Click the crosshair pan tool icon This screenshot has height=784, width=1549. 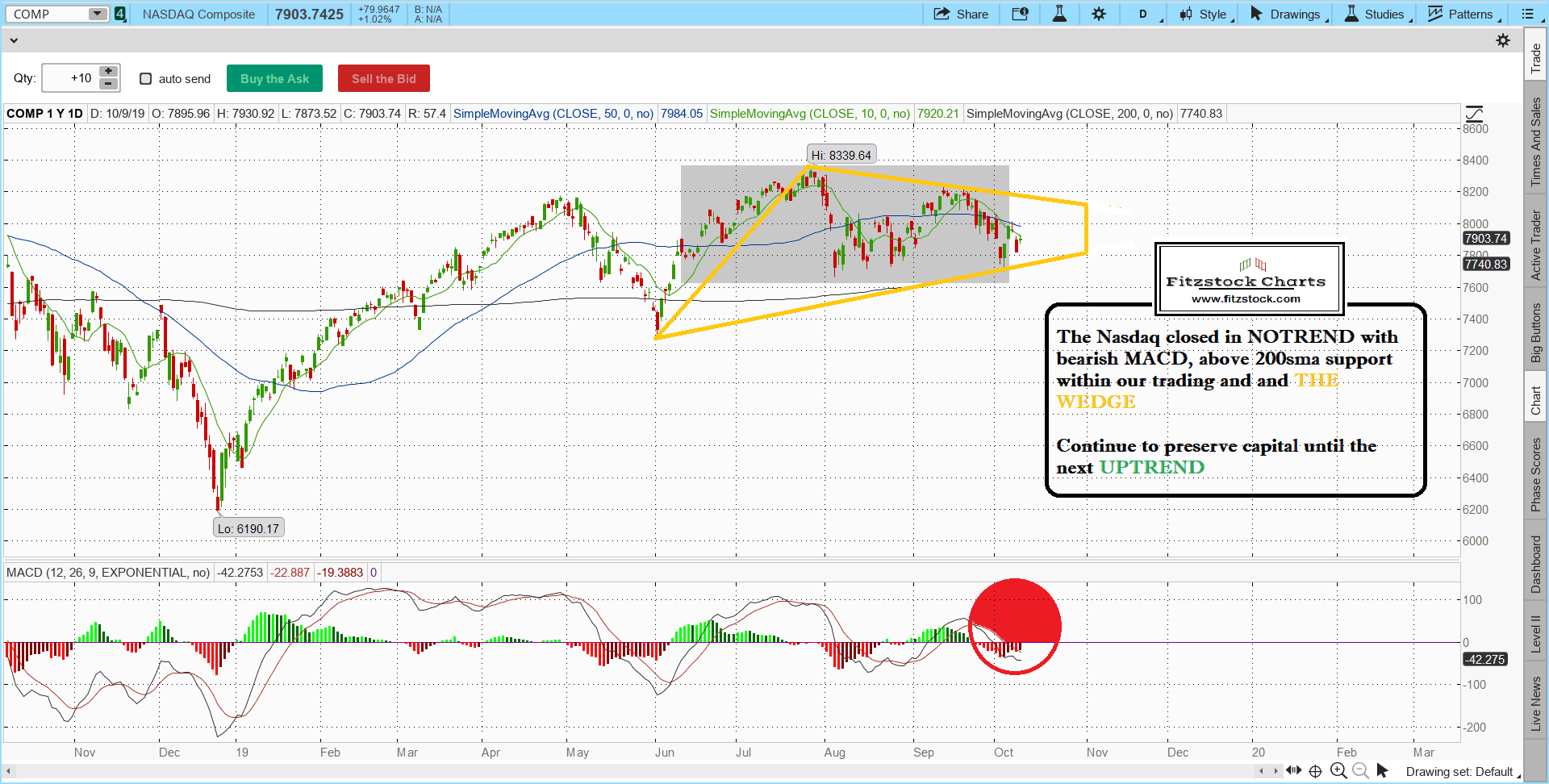point(1315,770)
